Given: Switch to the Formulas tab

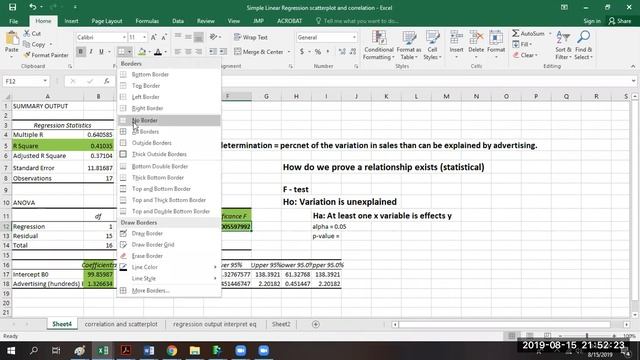Looking at the screenshot, I should (147, 21).
